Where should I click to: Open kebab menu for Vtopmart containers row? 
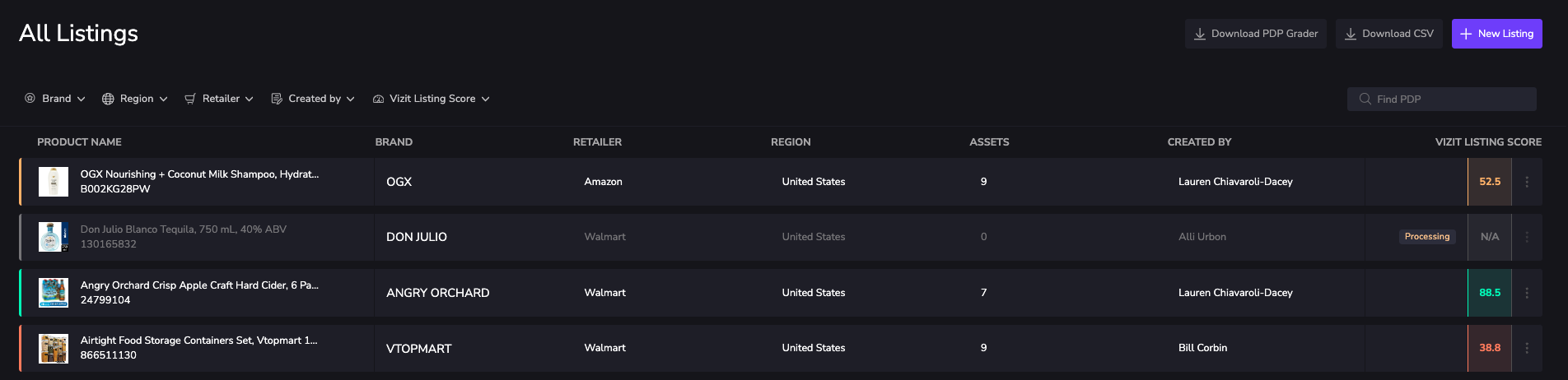click(1526, 348)
